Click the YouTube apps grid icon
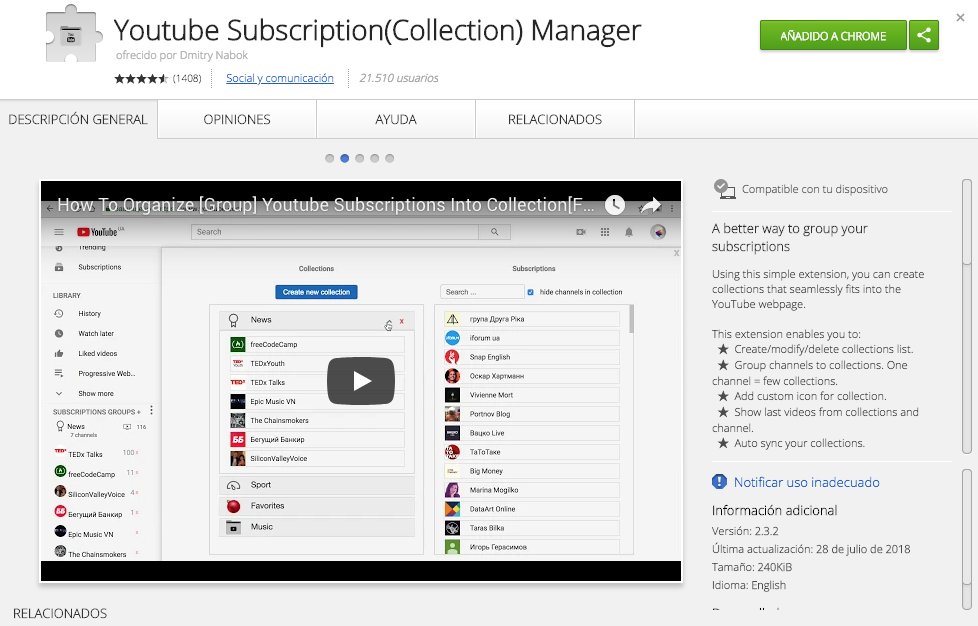This screenshot has height=626, width=978. point(604,232)
